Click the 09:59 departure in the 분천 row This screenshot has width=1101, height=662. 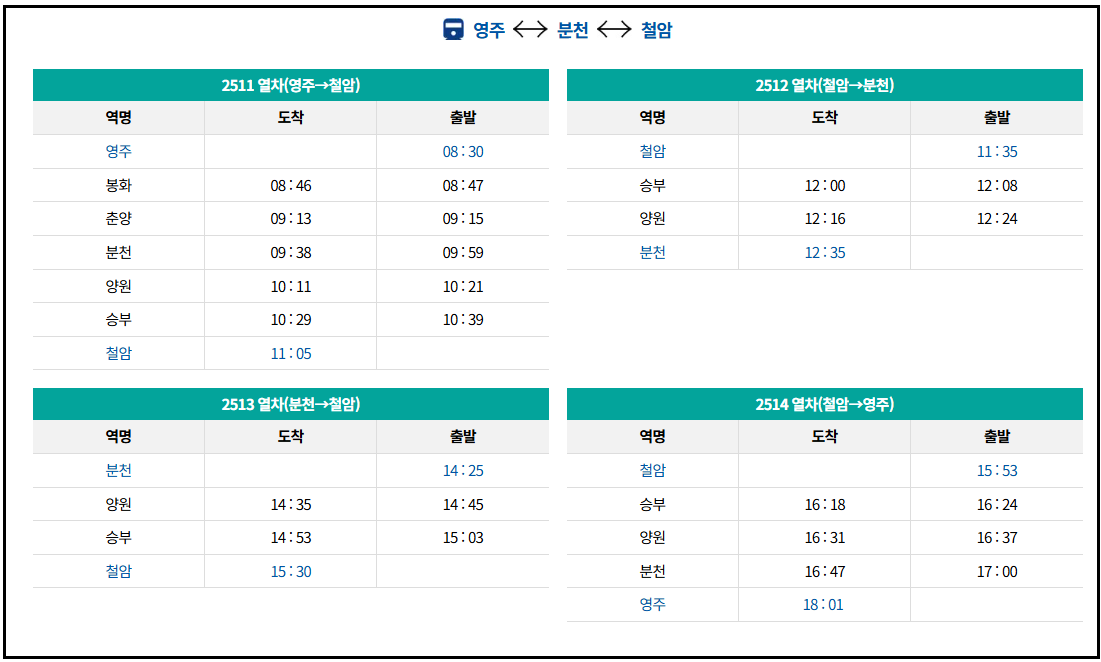click(463, 253)
